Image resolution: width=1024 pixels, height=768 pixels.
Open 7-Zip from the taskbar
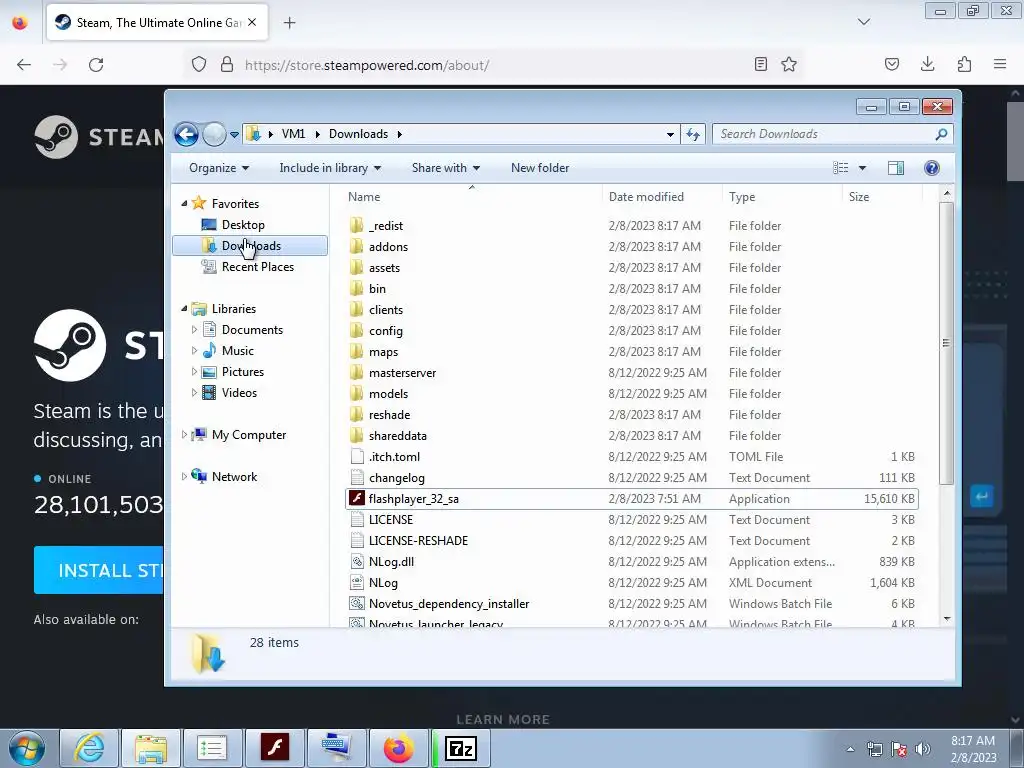[461, 748]
